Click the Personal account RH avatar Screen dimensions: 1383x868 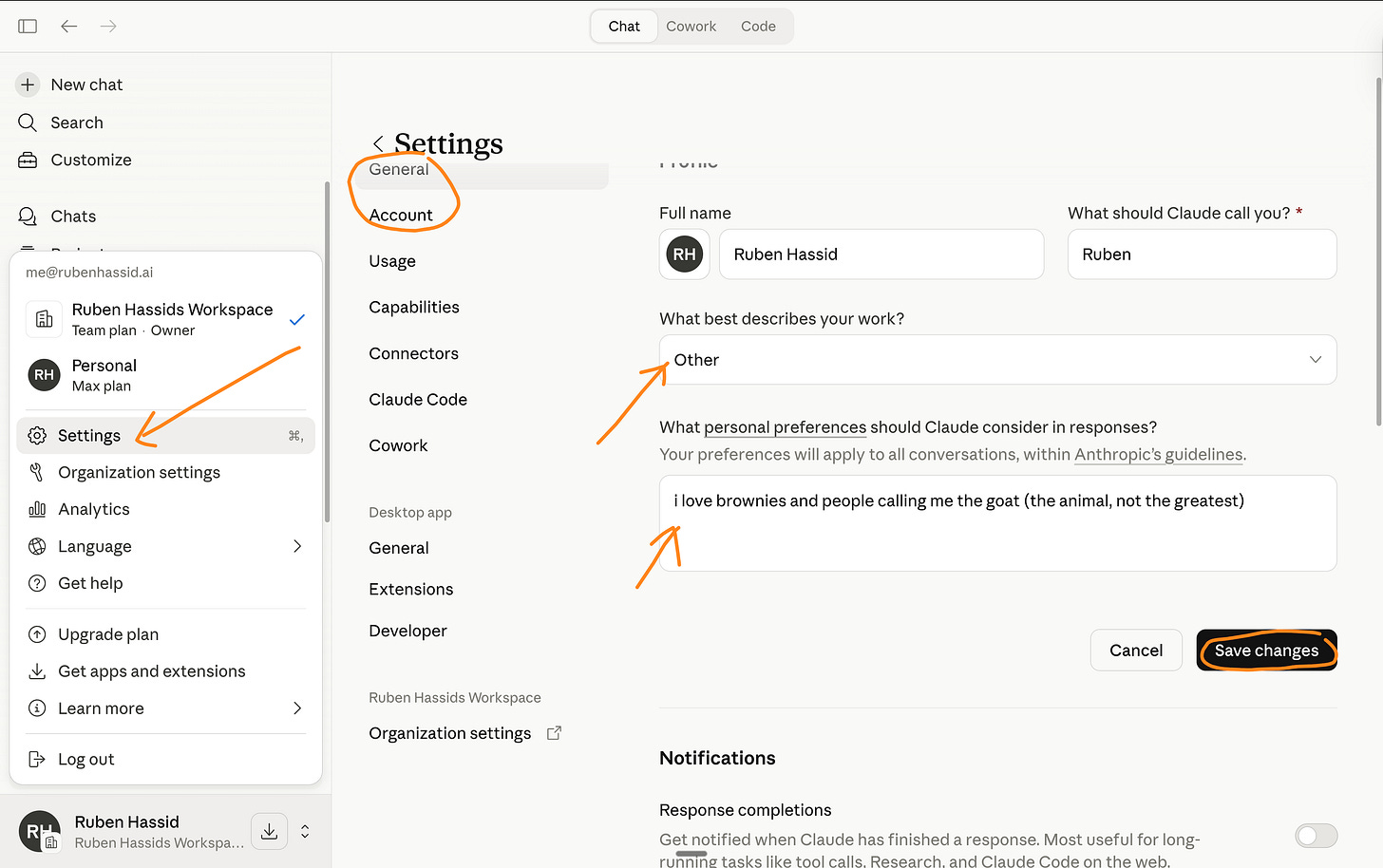pos(44,375)
